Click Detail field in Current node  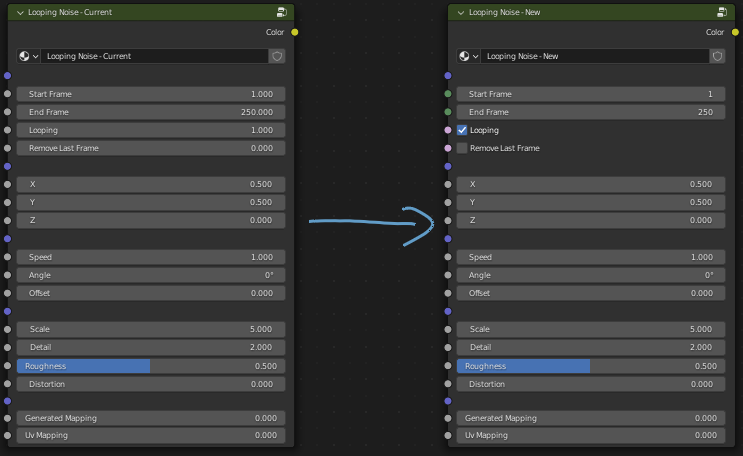point(151,347)
